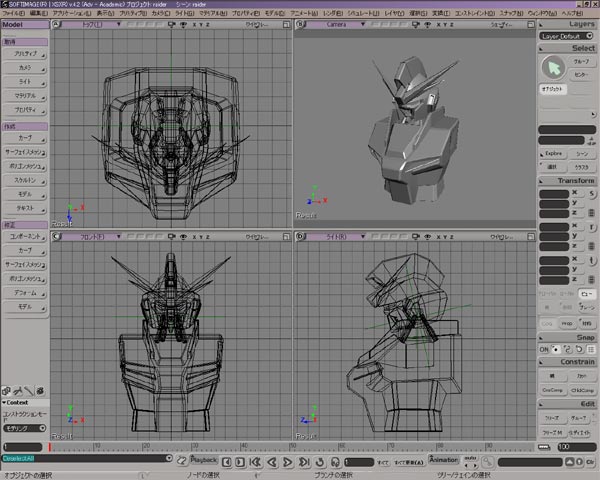Open the ライト (Light) menu
The width and height of the screenshot is (600, 480).
point(184,13)
